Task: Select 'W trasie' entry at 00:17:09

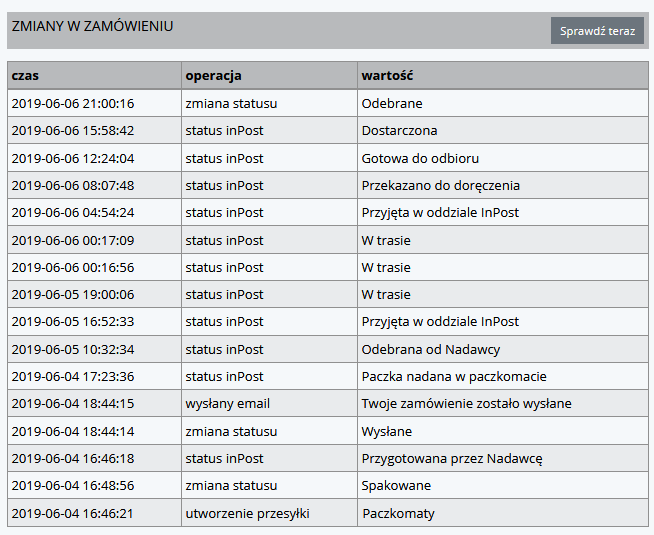Action: (x=386, y=240)
